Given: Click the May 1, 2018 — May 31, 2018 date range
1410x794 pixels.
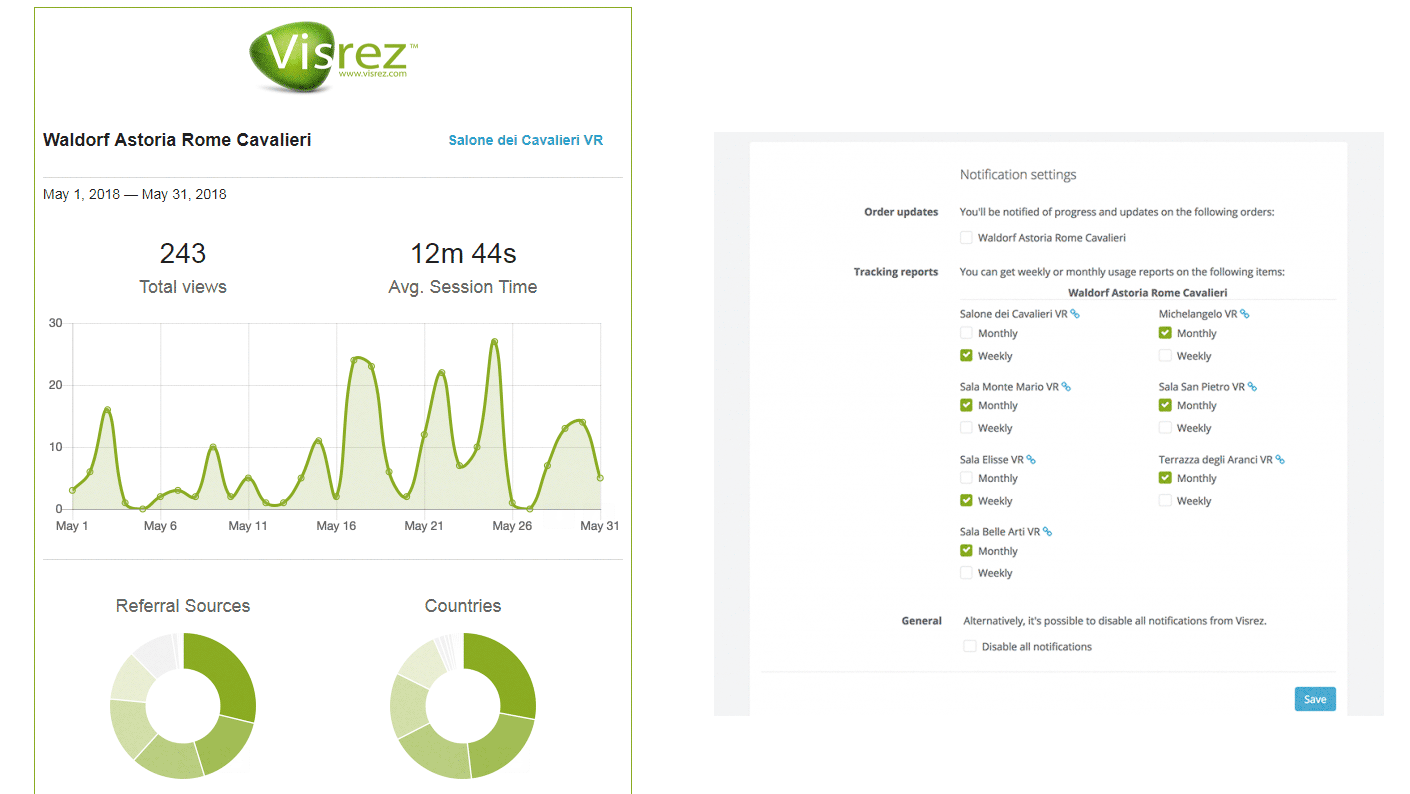Looking at the screenshot, I should (x=135, y=194).
